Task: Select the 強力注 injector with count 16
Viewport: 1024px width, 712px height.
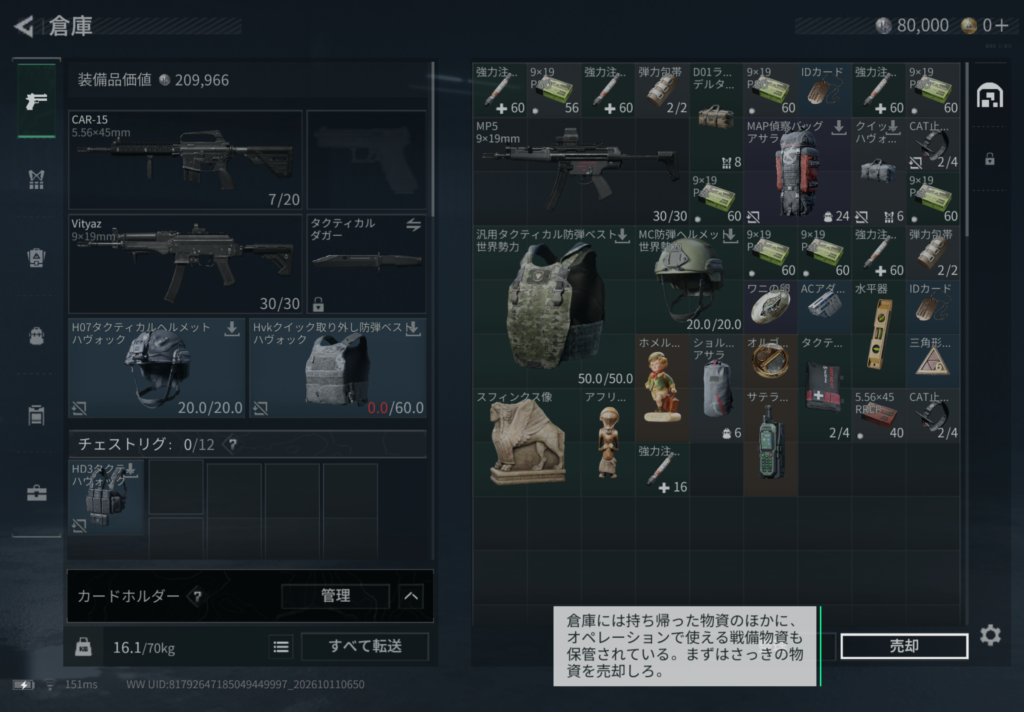Action: 662,469
